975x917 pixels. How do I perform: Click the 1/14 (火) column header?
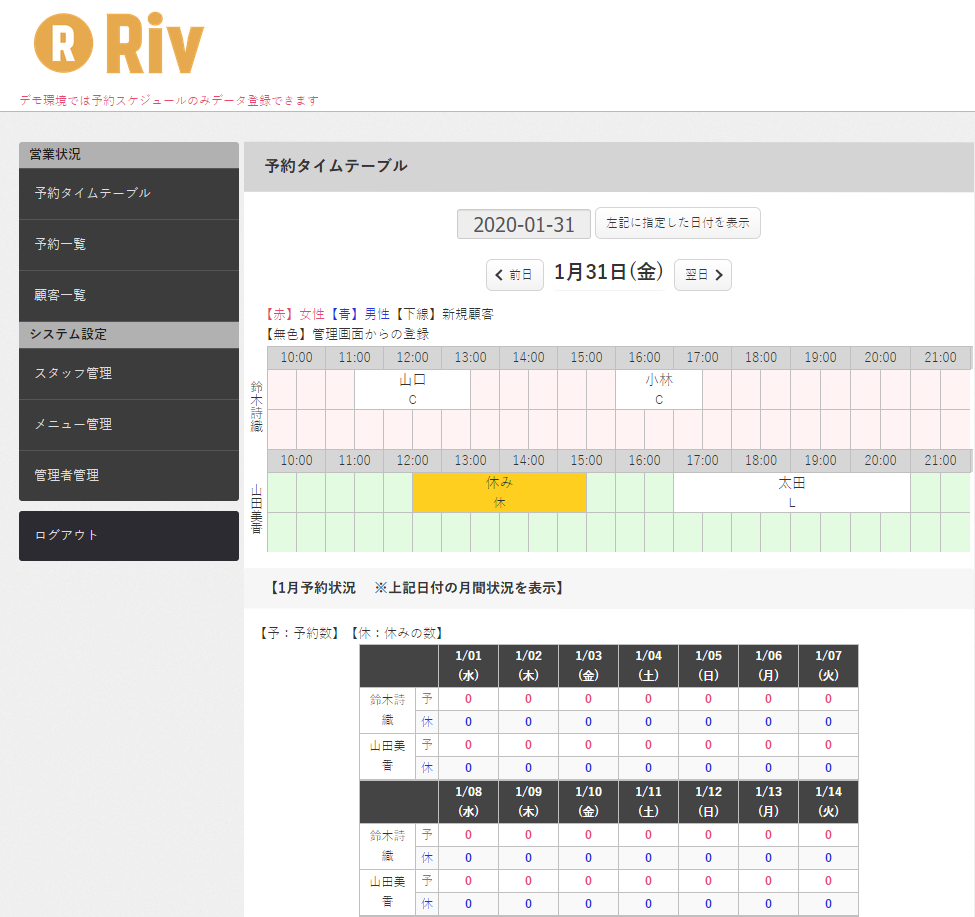click(828, 801)
